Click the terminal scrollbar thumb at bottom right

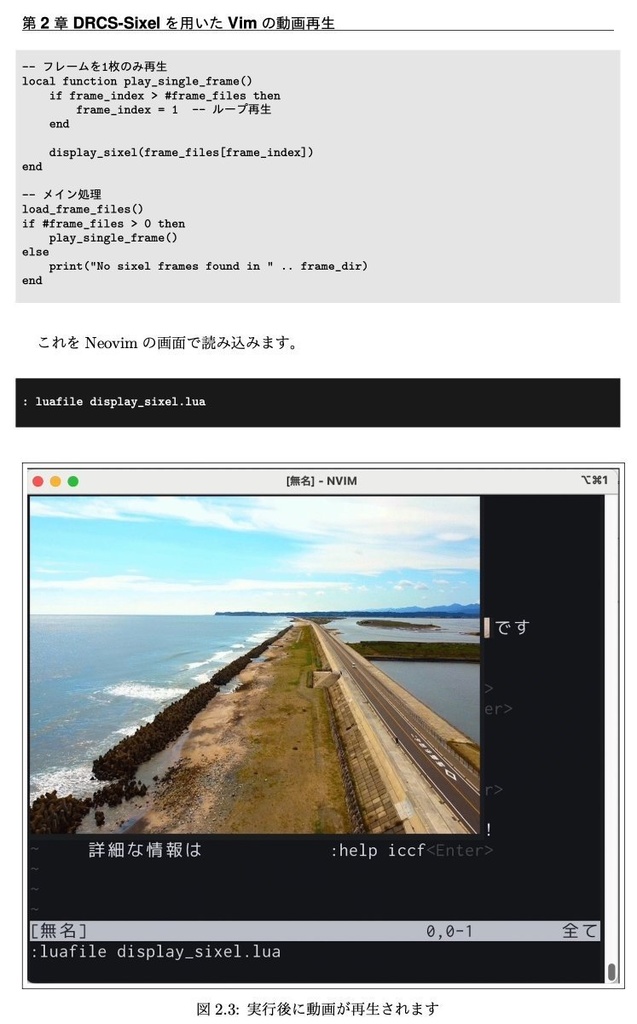tap(612, 972)
